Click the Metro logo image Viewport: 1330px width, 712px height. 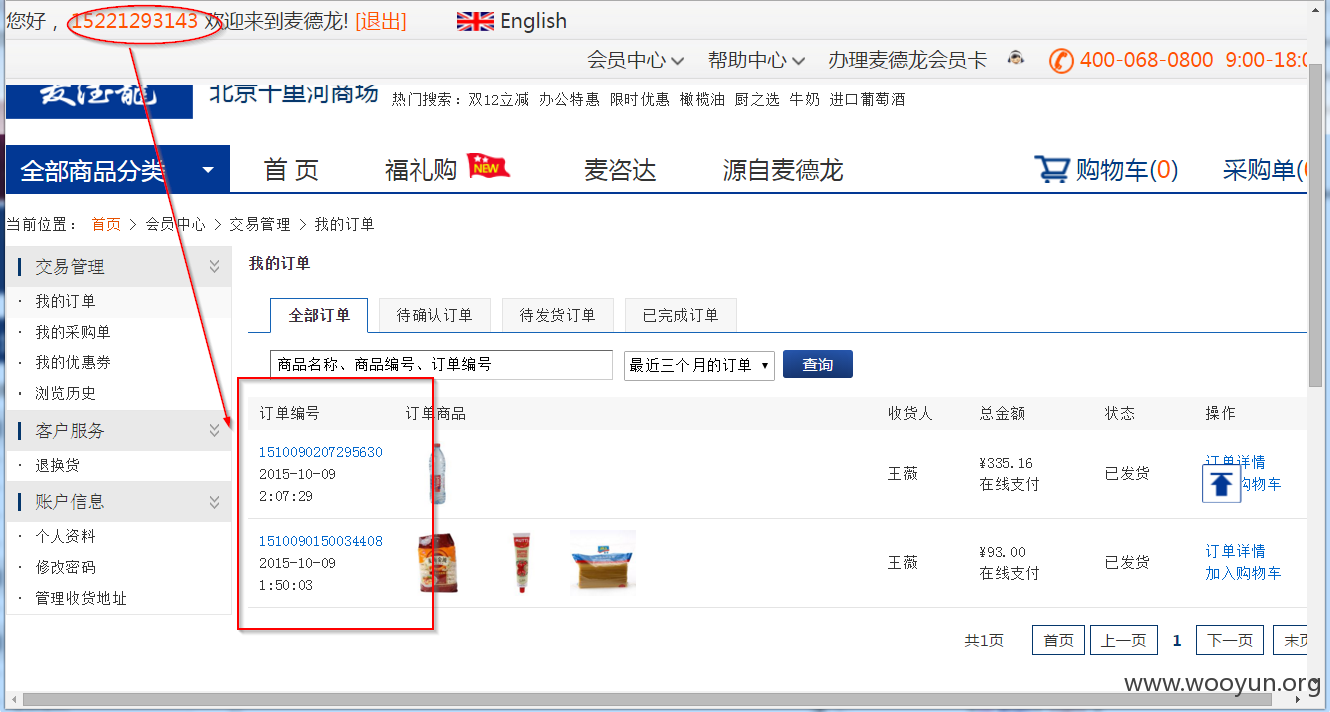(99, 100)
